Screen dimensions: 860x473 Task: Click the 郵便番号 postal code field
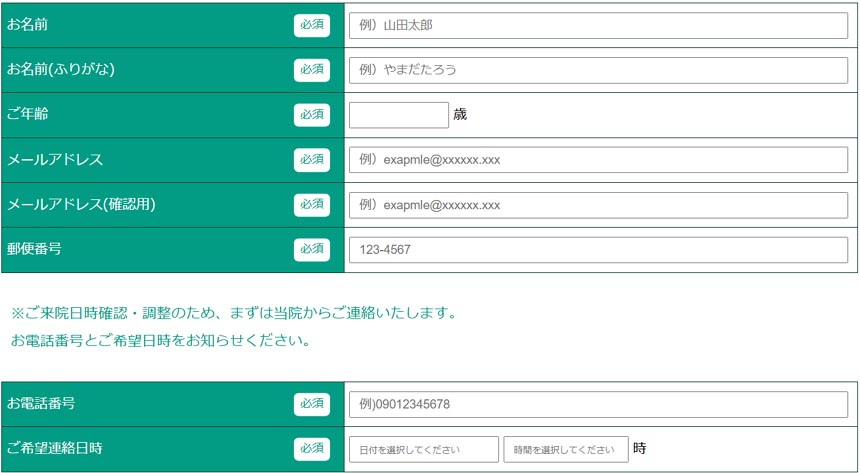pyautogui.click(x=598, y=250)
